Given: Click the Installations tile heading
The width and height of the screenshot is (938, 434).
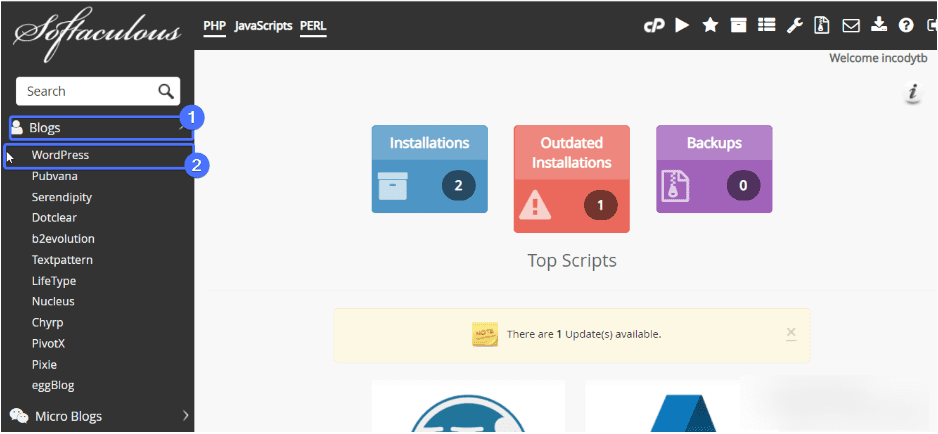Looking at the screenshot, I should (430, 143).
